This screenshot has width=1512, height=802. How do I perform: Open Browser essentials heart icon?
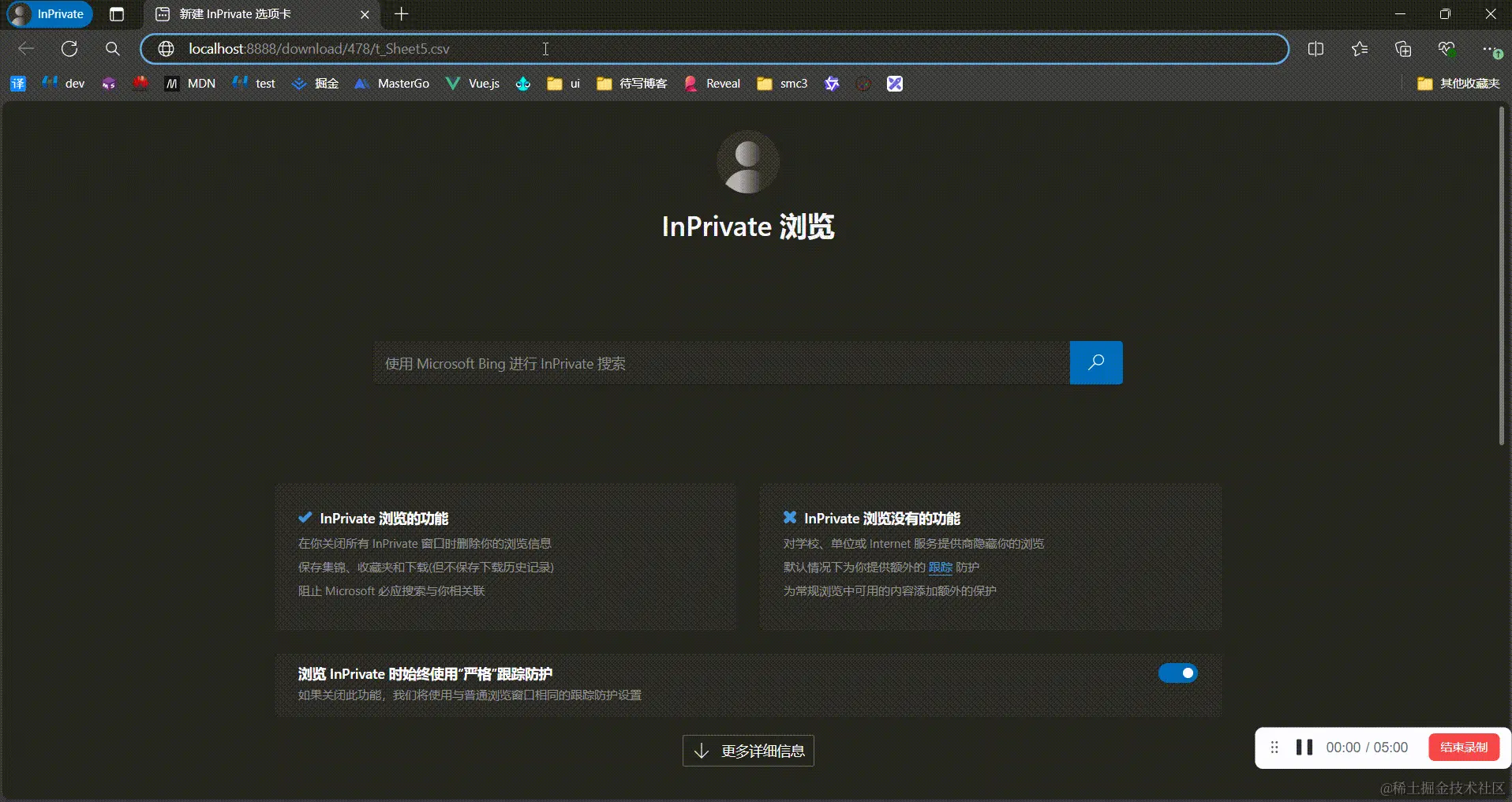(1447, 49)
